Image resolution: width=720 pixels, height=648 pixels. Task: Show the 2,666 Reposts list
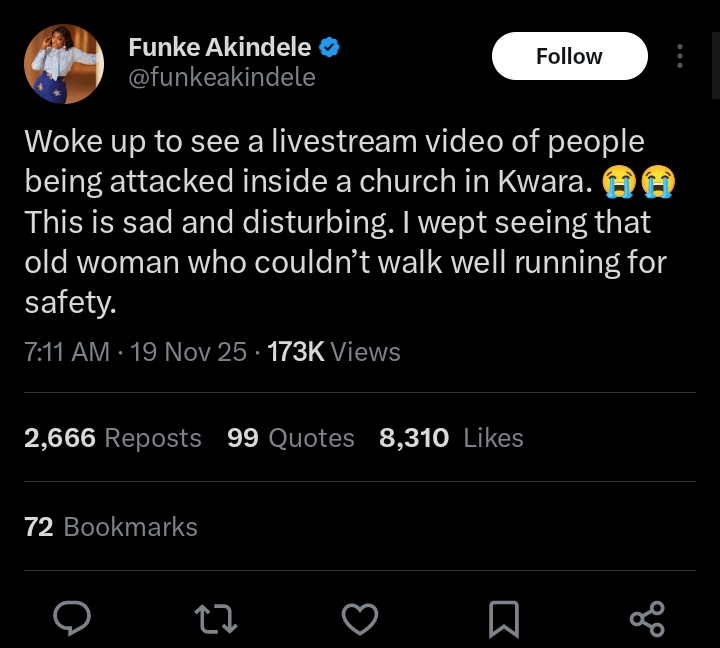pos(112,438)
